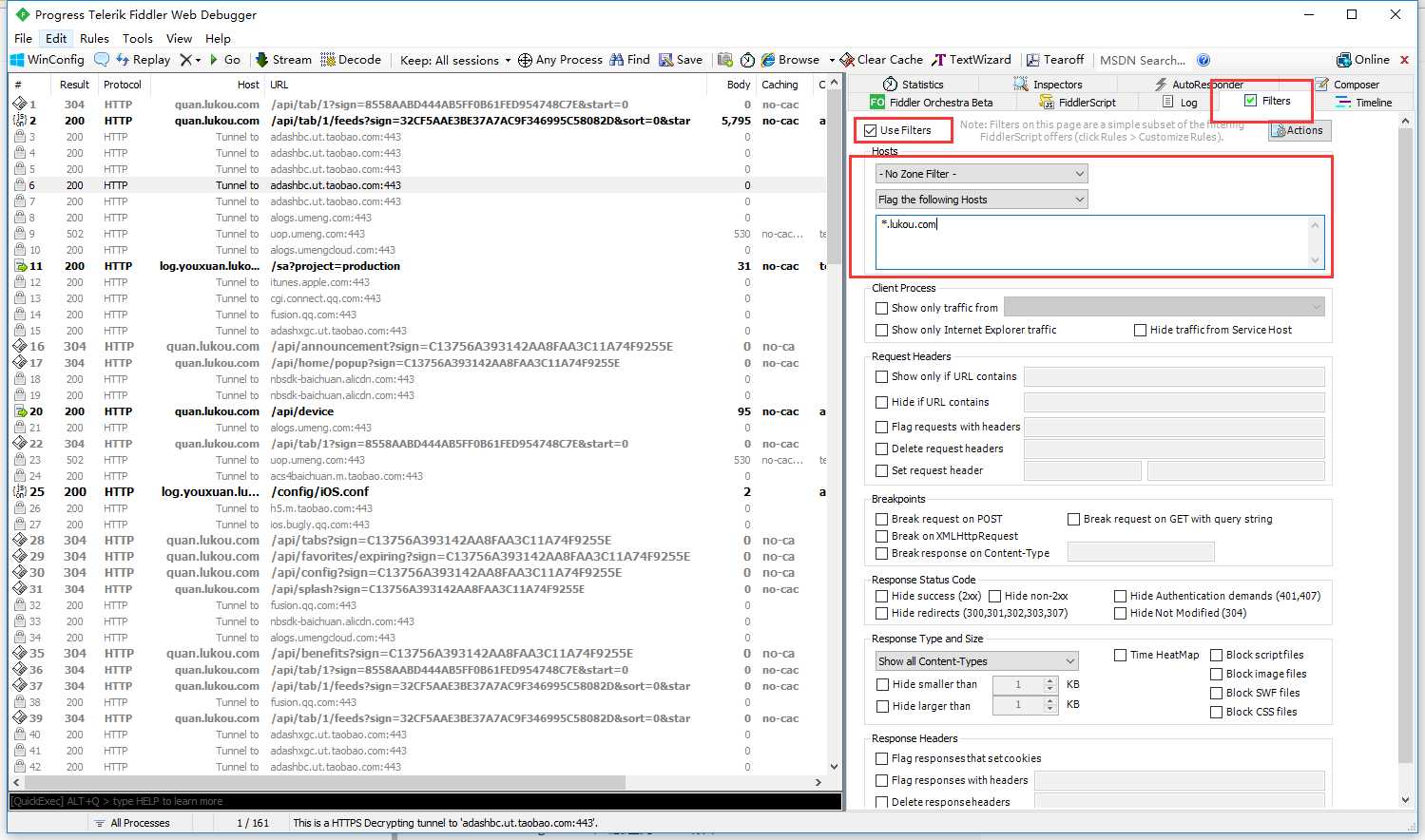Switch to the FiddlerScript tab

[1077, 103]
